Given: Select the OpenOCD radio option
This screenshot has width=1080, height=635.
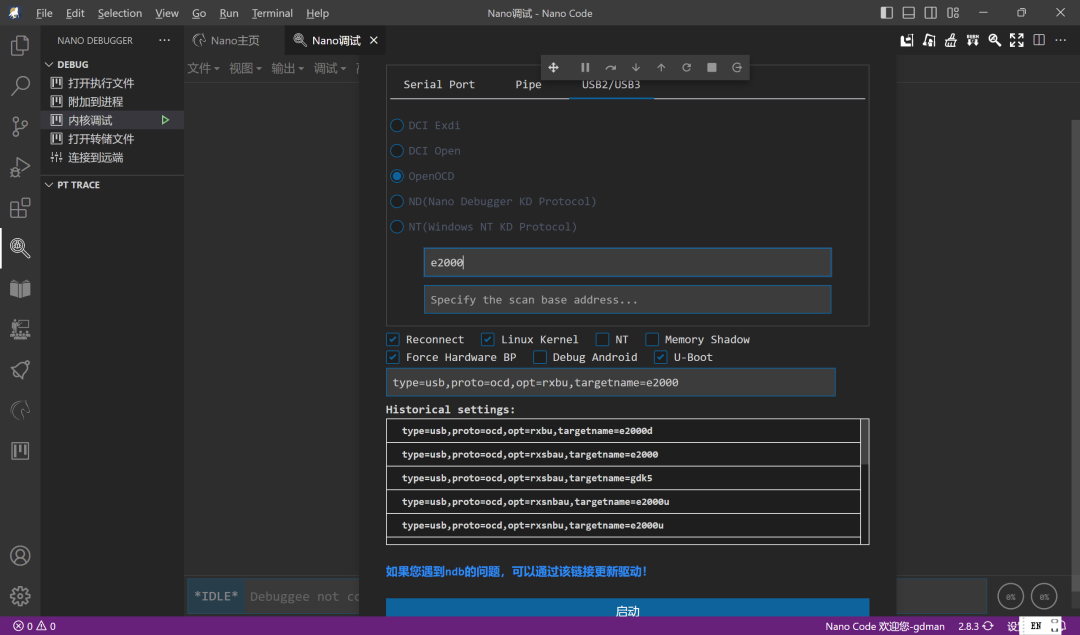Looking at the screenshot, I should click(397, 176).
